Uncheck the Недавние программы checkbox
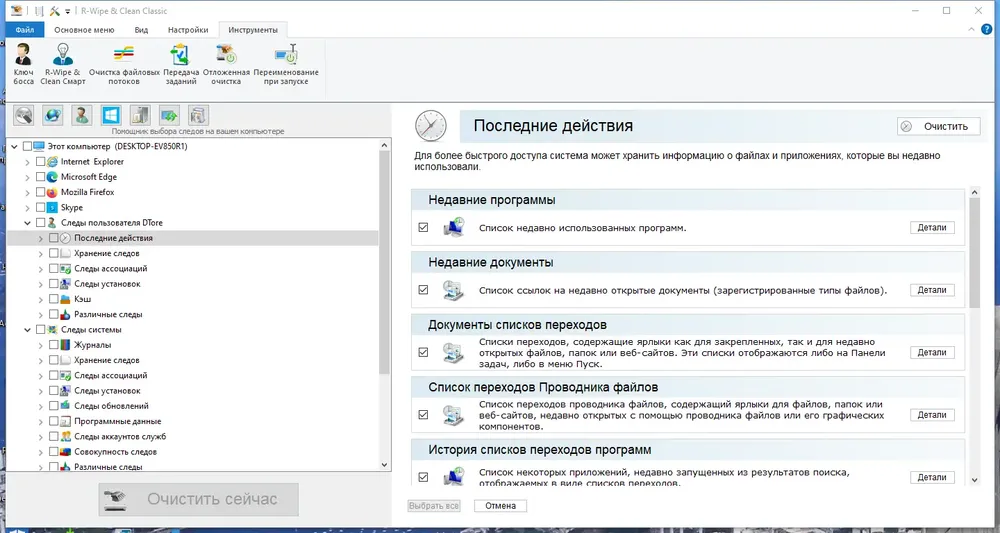1000x533 pixels. [x=423, y=228]
